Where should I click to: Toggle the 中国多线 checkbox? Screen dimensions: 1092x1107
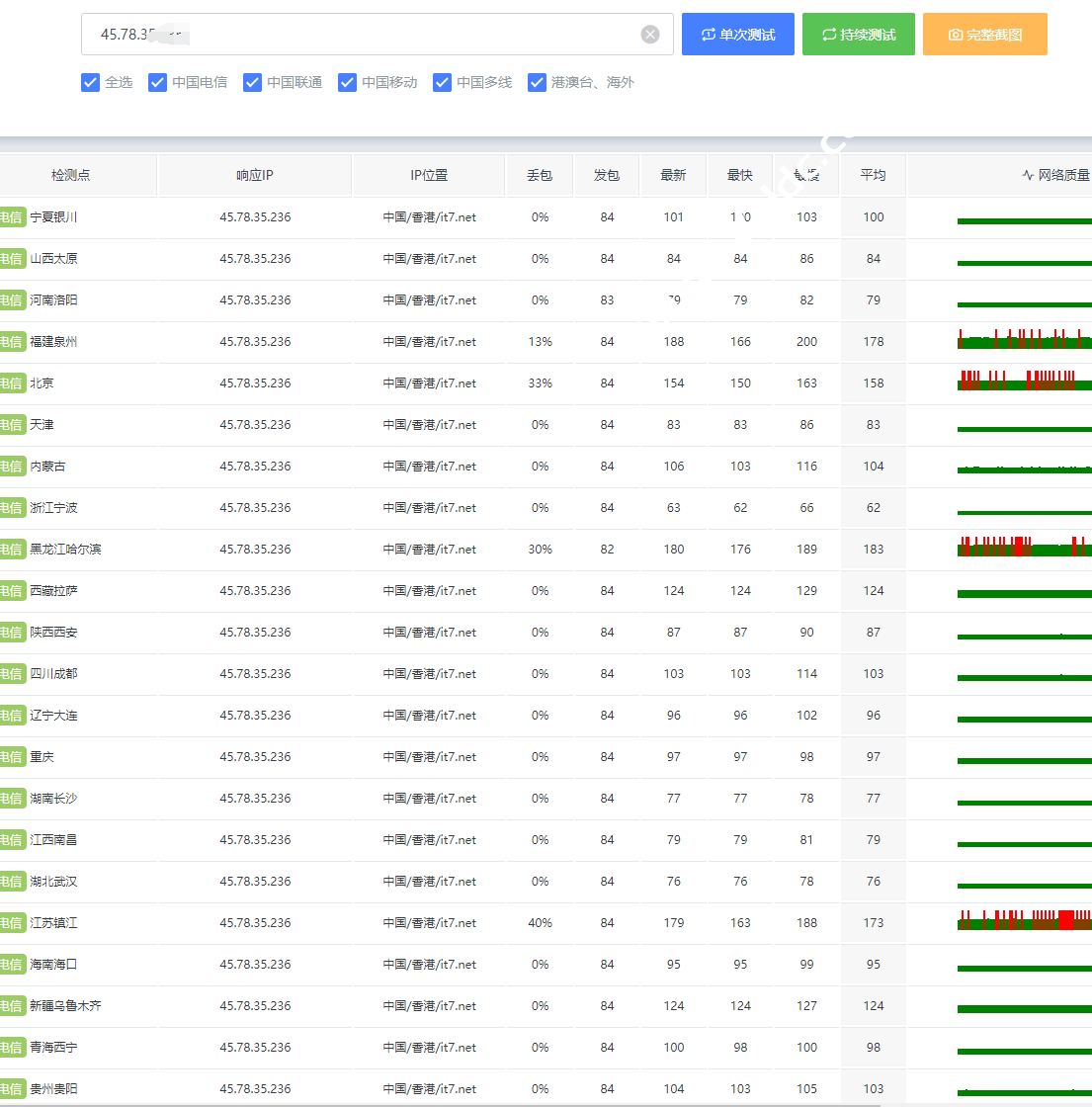point(443,82)
